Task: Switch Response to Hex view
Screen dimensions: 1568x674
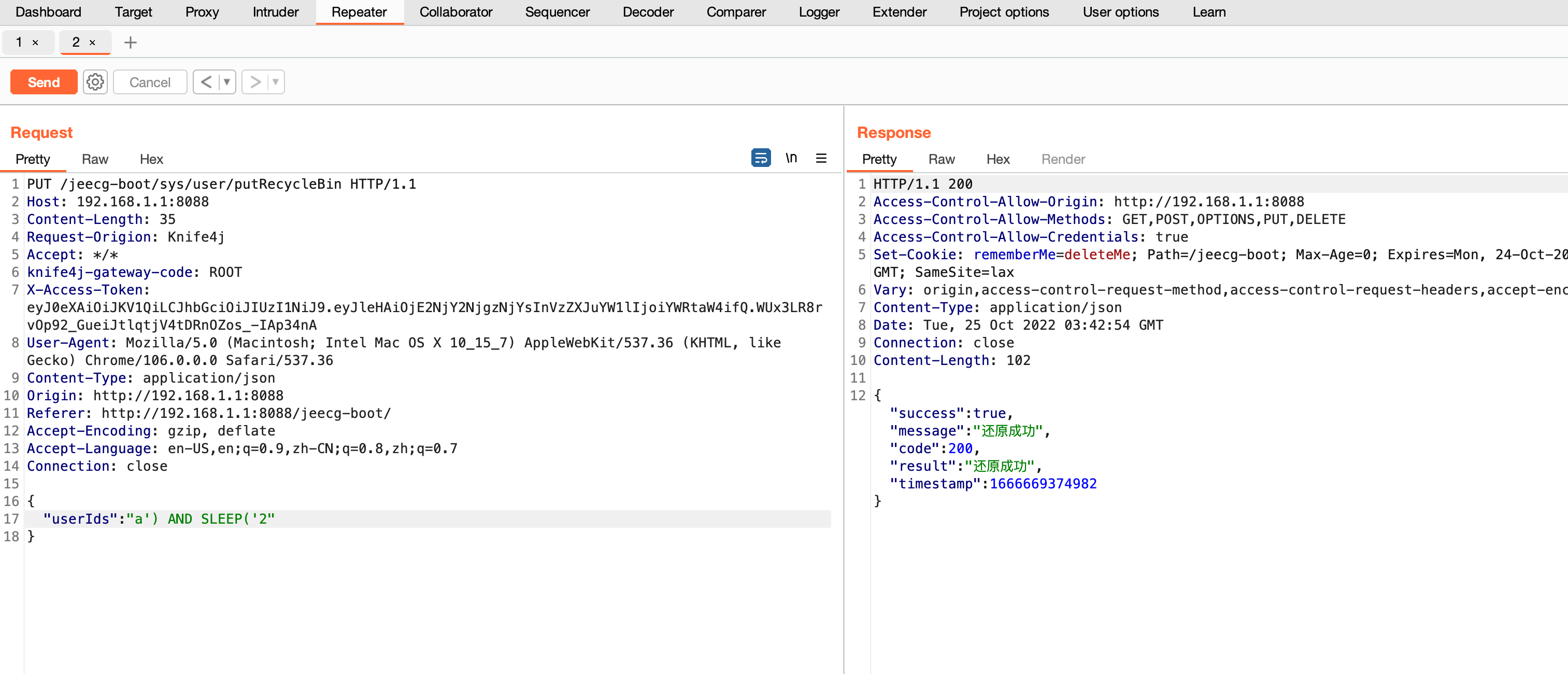Action: 997,160
